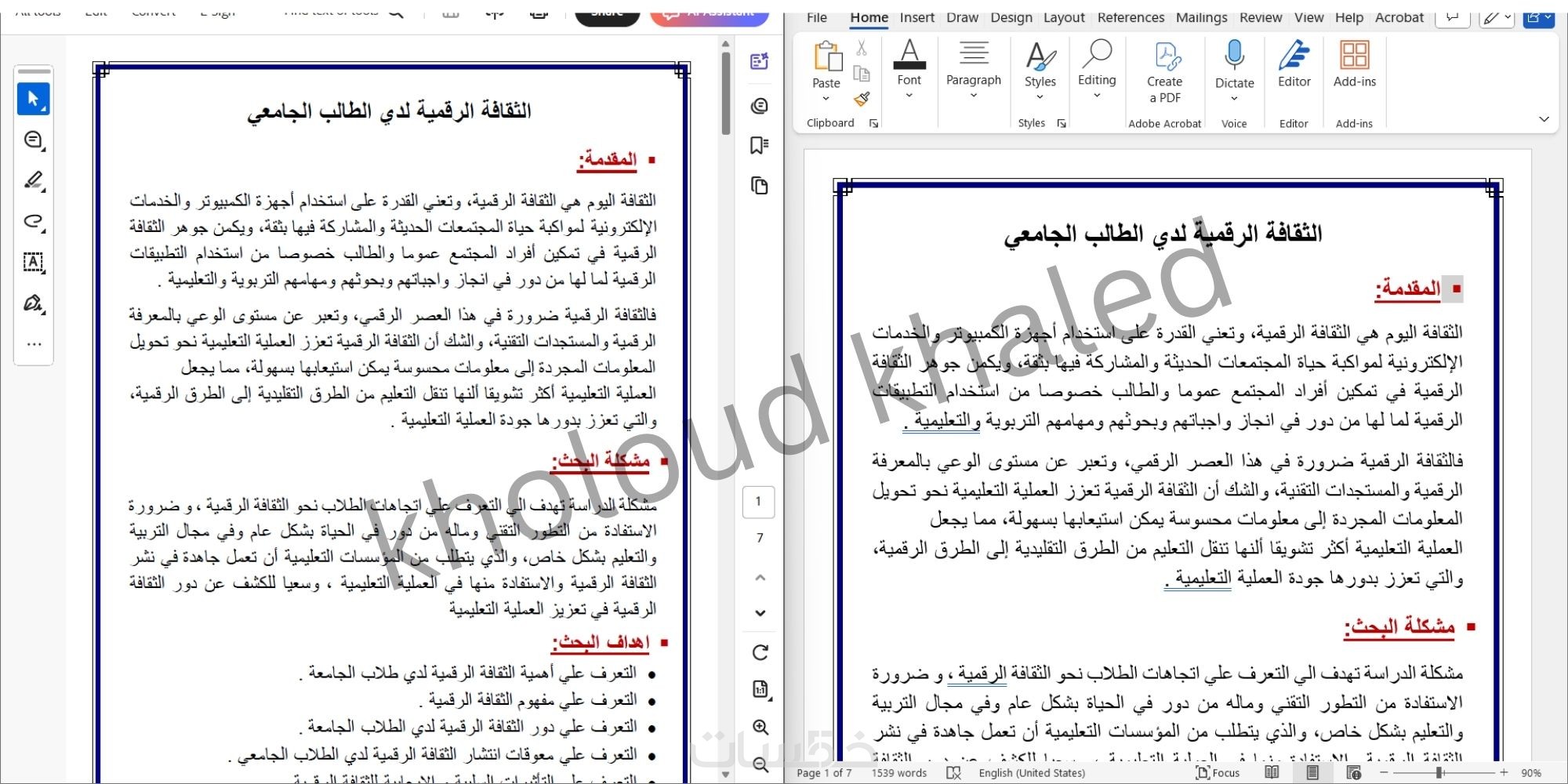Pick the Highlight pen tool in Acrobat
This screenshot has height=784, width=1568.
(33, 181)
